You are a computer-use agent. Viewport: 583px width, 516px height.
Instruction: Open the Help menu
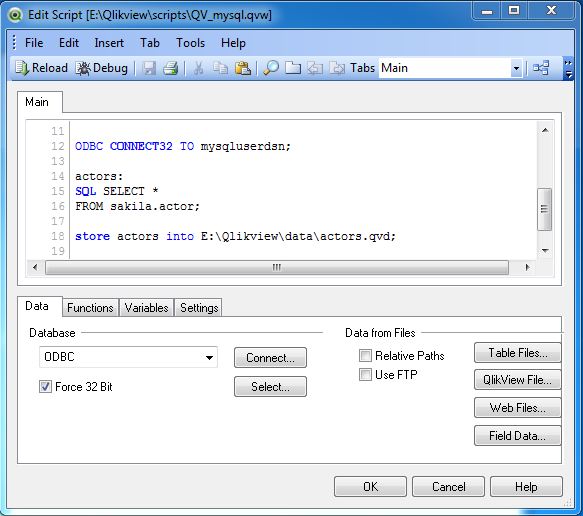[x=233, y=43]
